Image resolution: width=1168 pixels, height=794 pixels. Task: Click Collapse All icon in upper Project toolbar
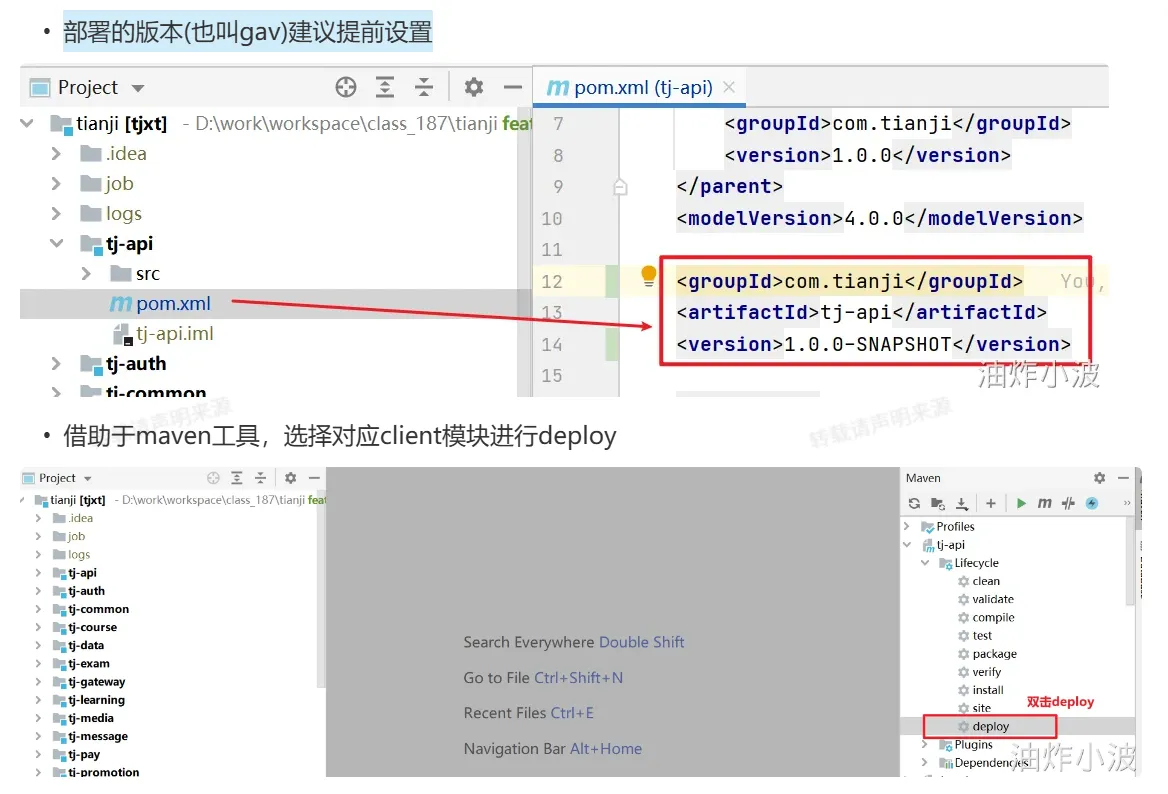tap(424, 87)
